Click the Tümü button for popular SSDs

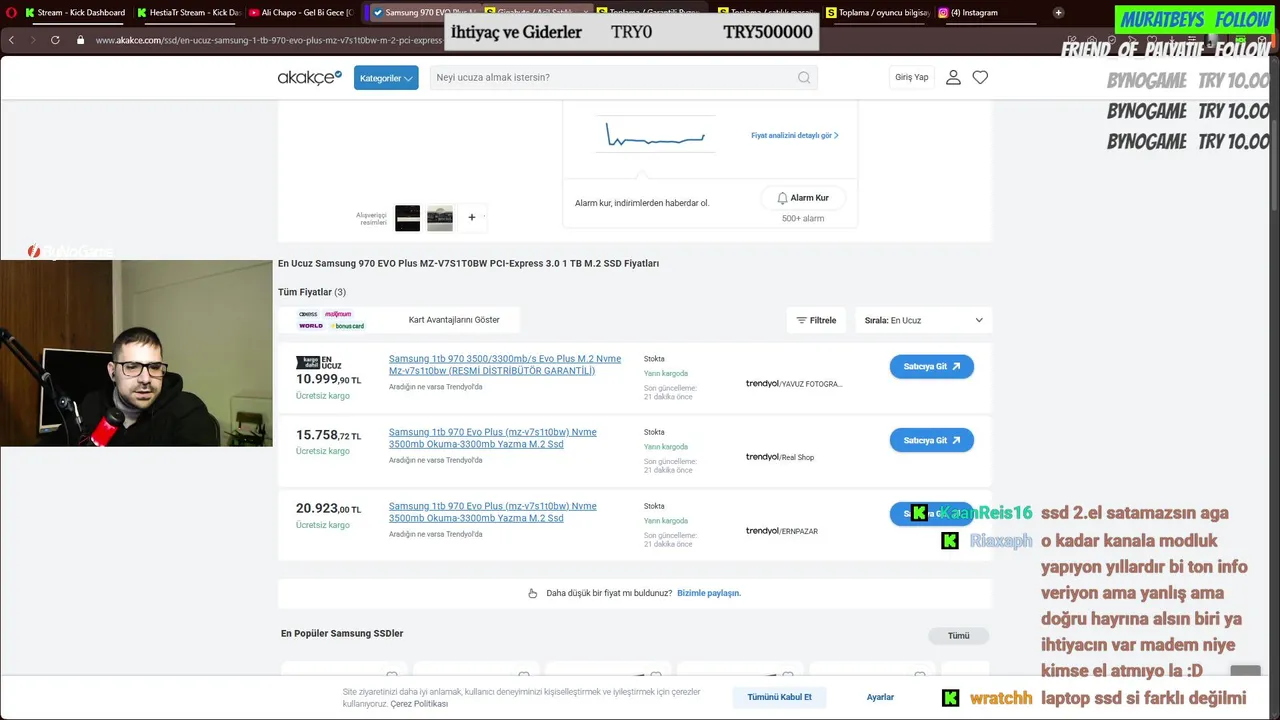pyautogui.click(x=958, y=636)
